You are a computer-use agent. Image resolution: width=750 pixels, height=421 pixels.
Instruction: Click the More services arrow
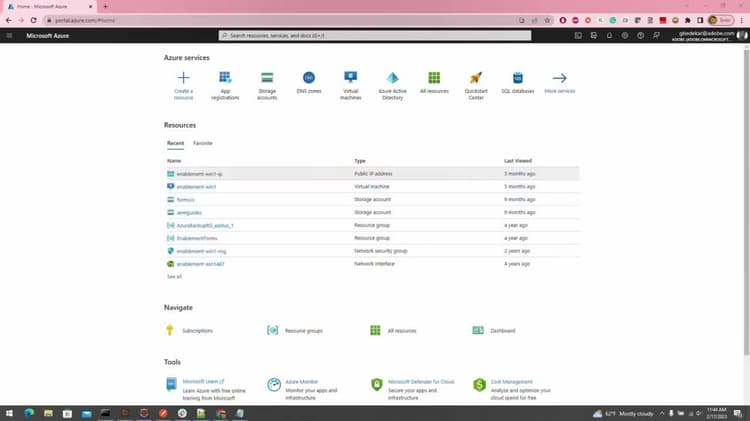[559, 78]
